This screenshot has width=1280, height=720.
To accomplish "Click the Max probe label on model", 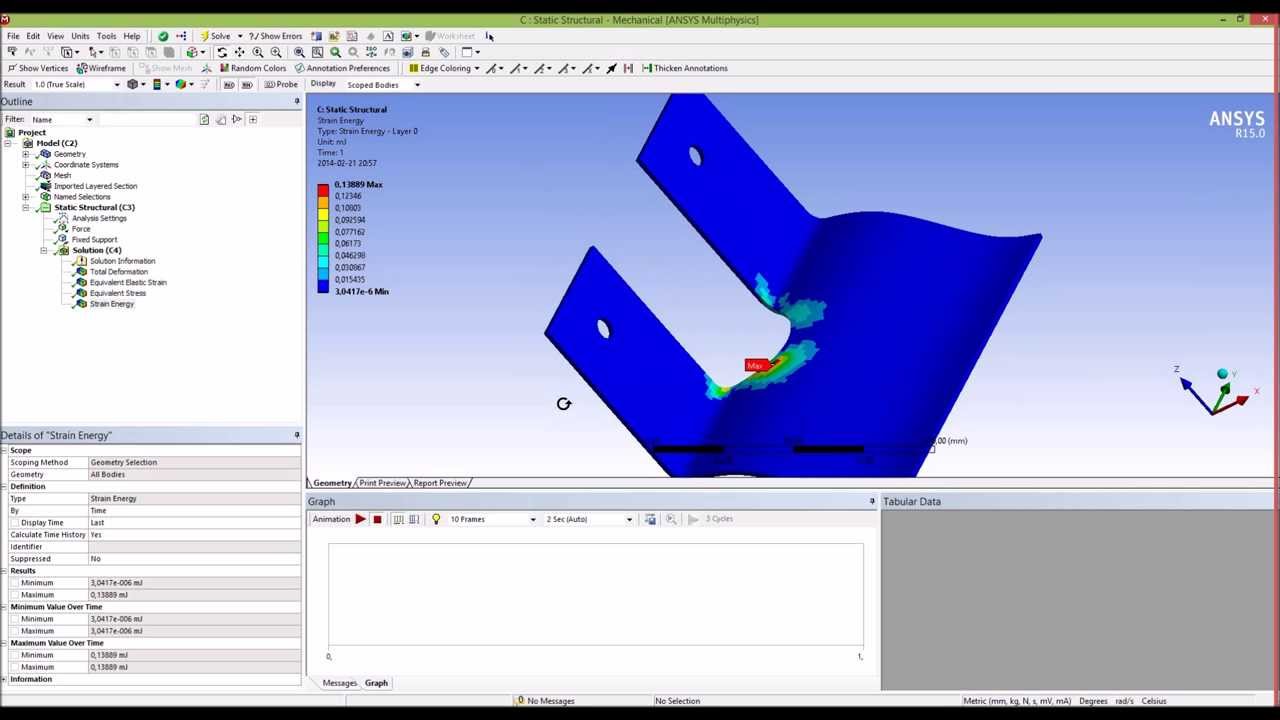I will click(x=756, y=366).
